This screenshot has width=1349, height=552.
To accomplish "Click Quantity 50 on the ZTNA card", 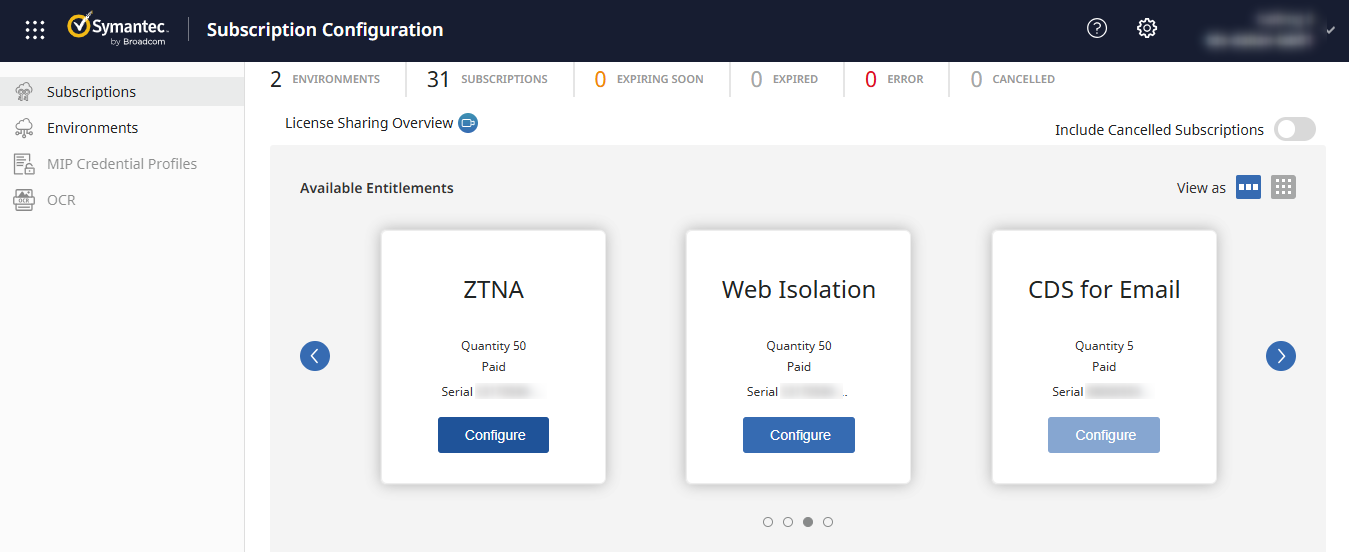I will click(494, 346).
